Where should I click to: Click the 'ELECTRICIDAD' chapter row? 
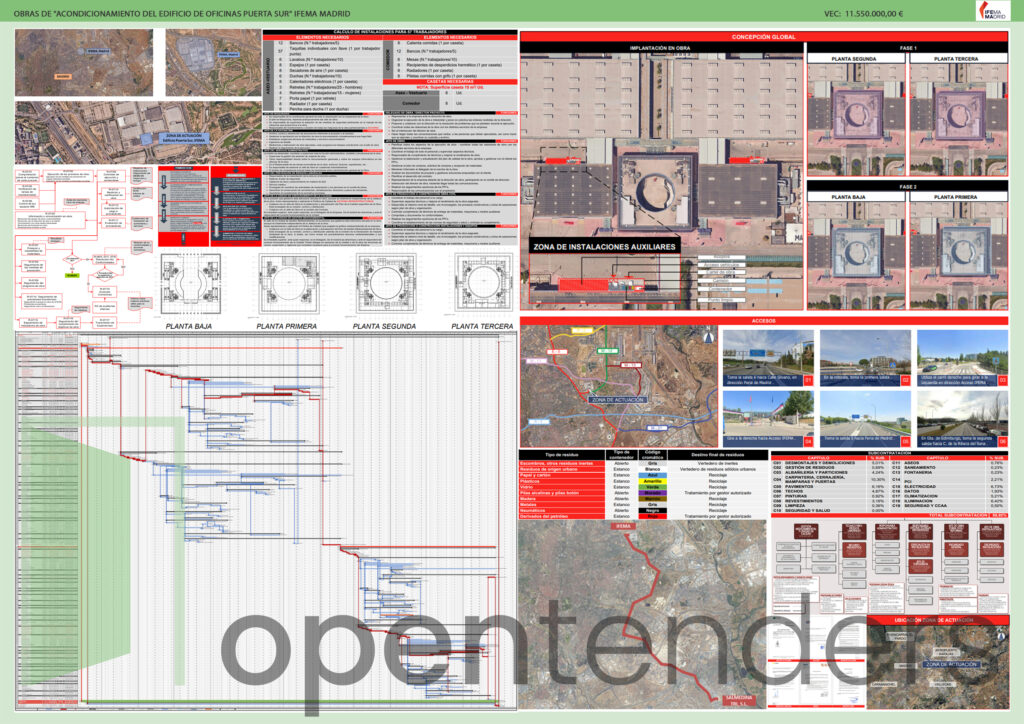[949, 486]
